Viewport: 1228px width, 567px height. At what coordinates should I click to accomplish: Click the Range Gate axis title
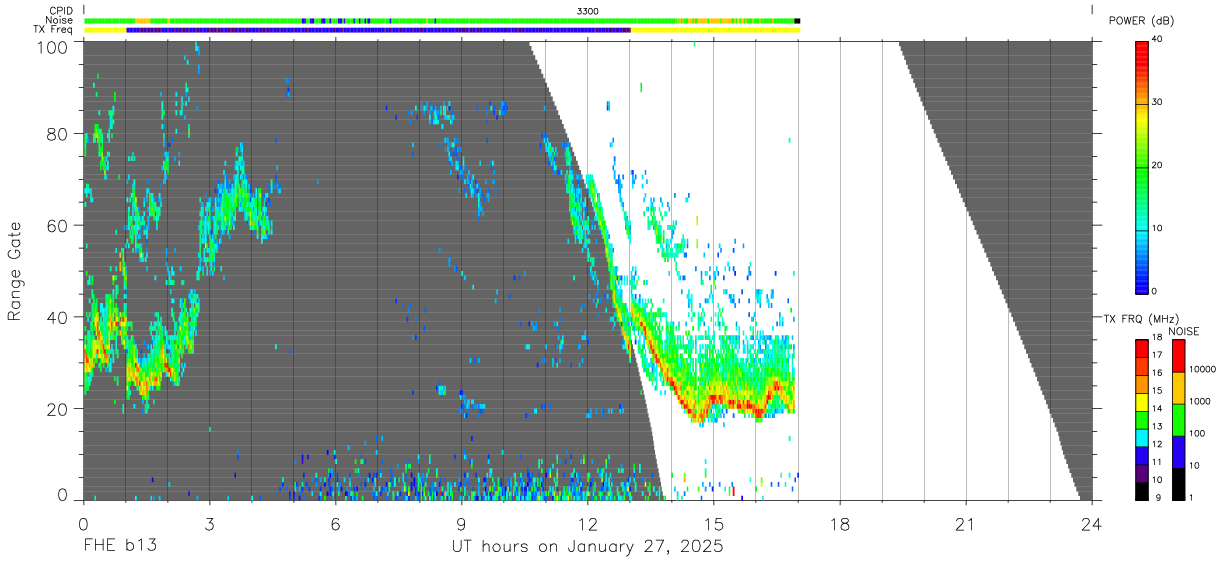pos(16,271)
